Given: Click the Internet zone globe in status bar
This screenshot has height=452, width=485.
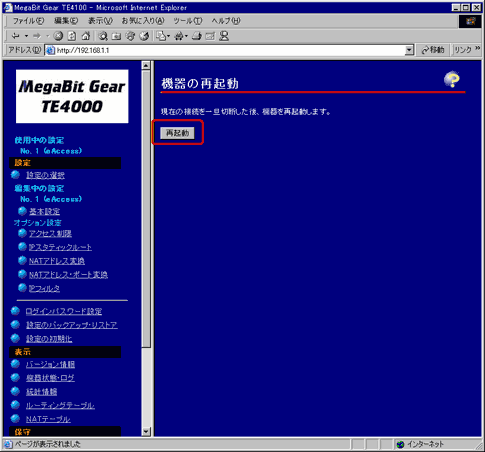Looking at the screenshot, I should (401, 444).
